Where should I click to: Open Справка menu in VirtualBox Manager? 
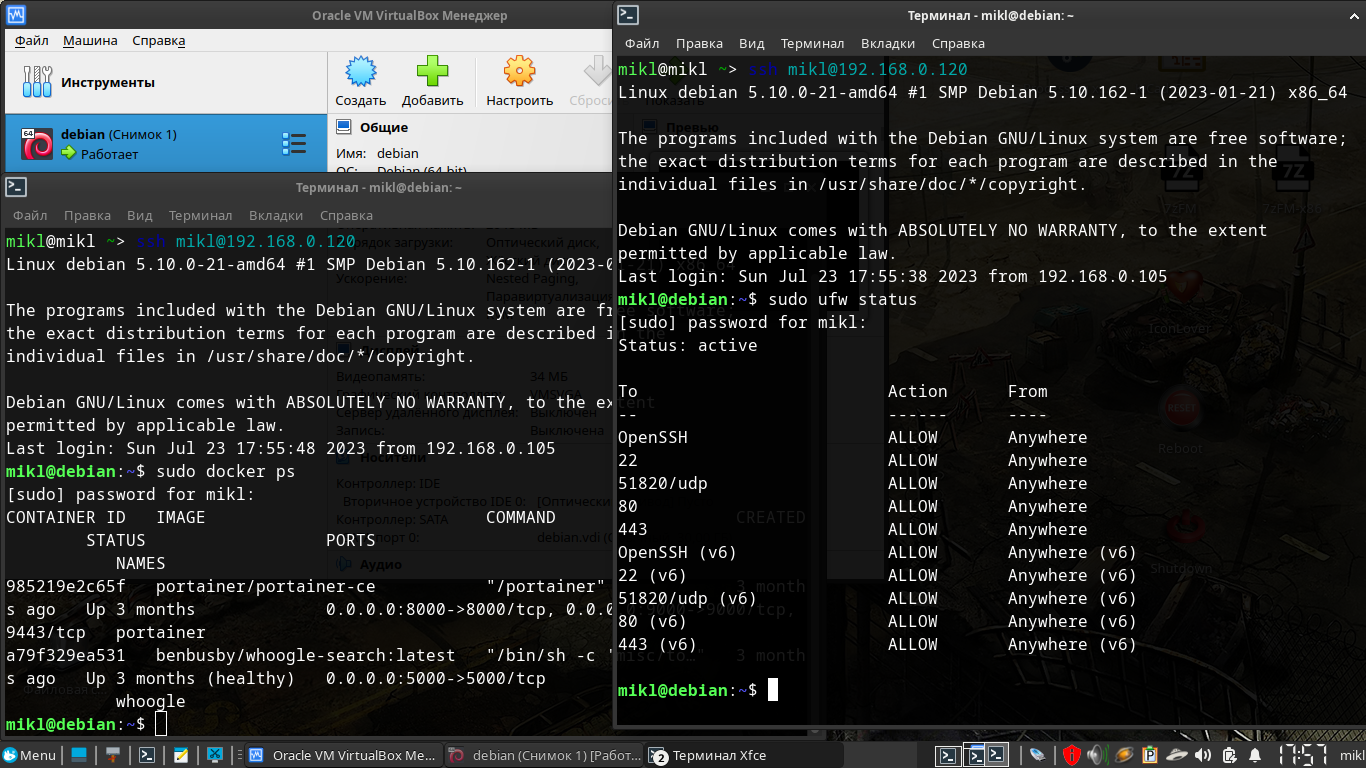pyautogui.click(x=158, y=41)
